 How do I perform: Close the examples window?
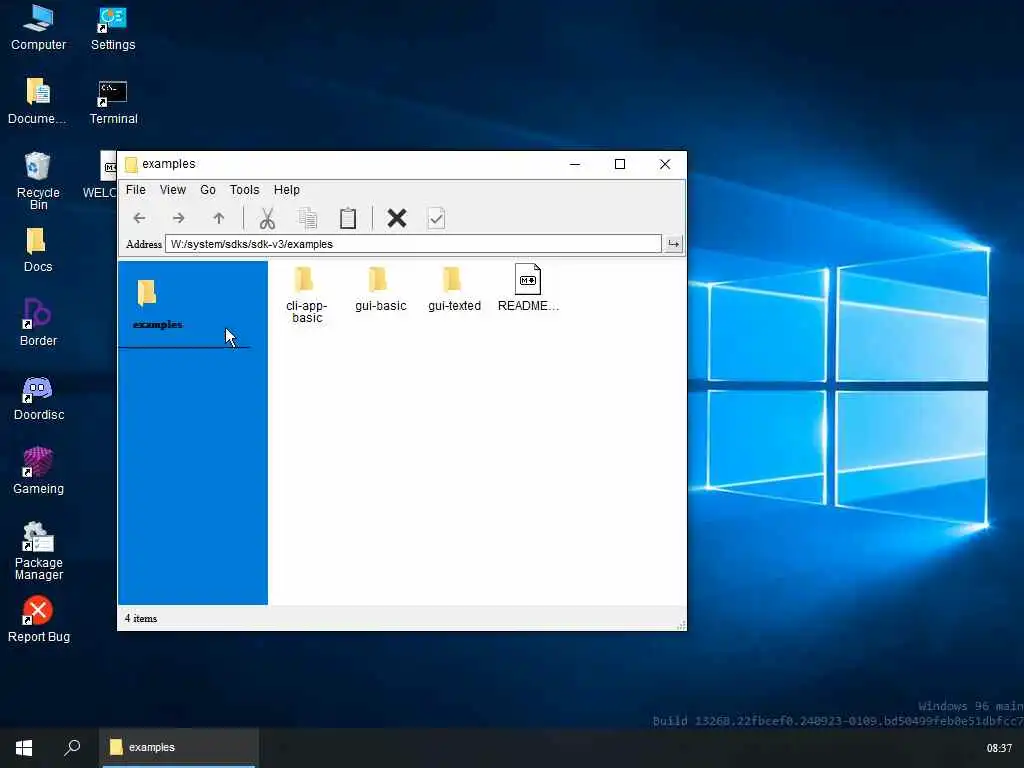point(665,165)
